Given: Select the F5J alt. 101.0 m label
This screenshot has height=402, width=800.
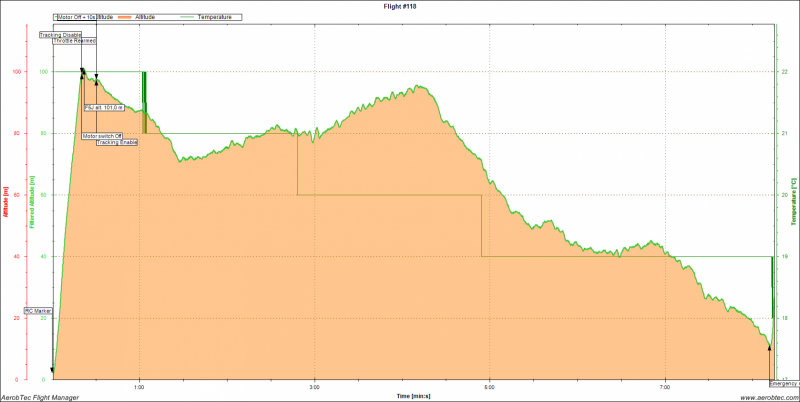Looking at the screenshot, I should (x=103, y=107).
